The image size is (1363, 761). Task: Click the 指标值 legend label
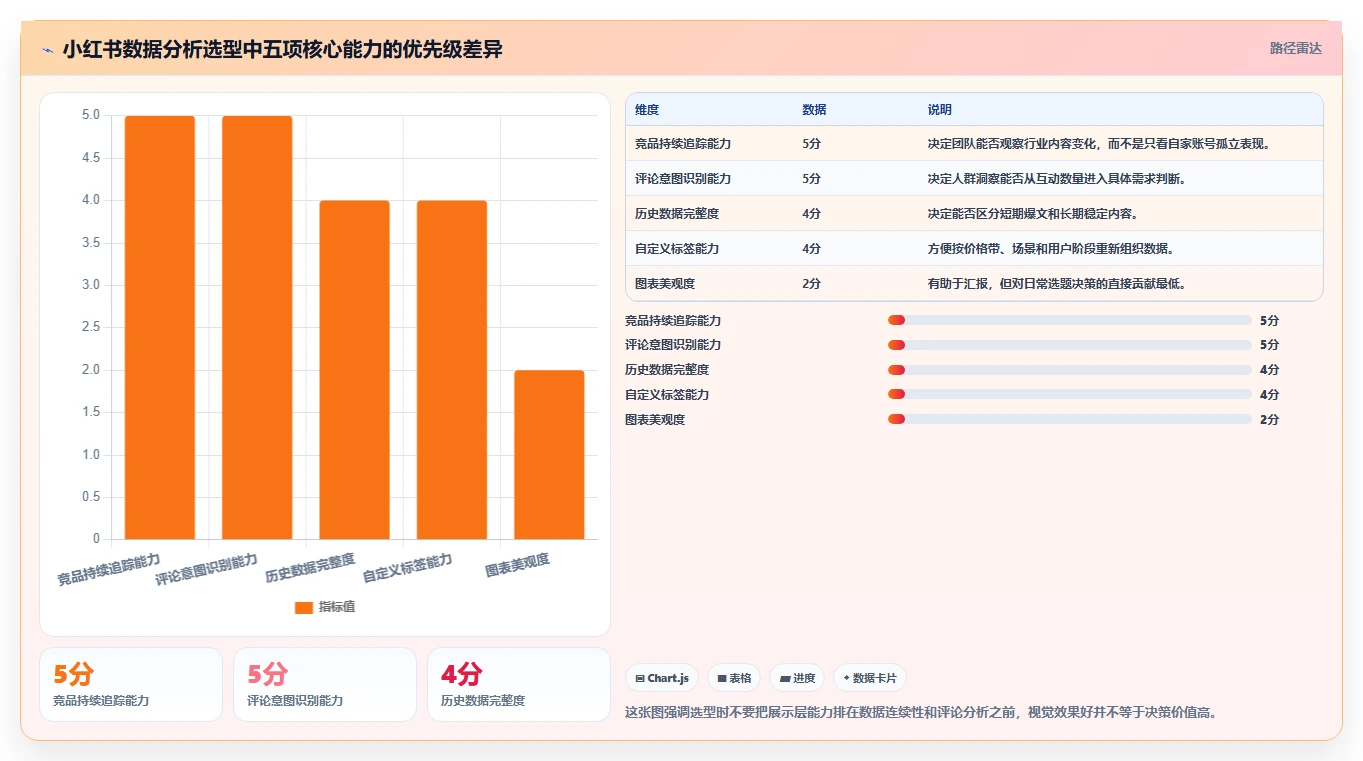pyautogui.click(x=337, y=608)
